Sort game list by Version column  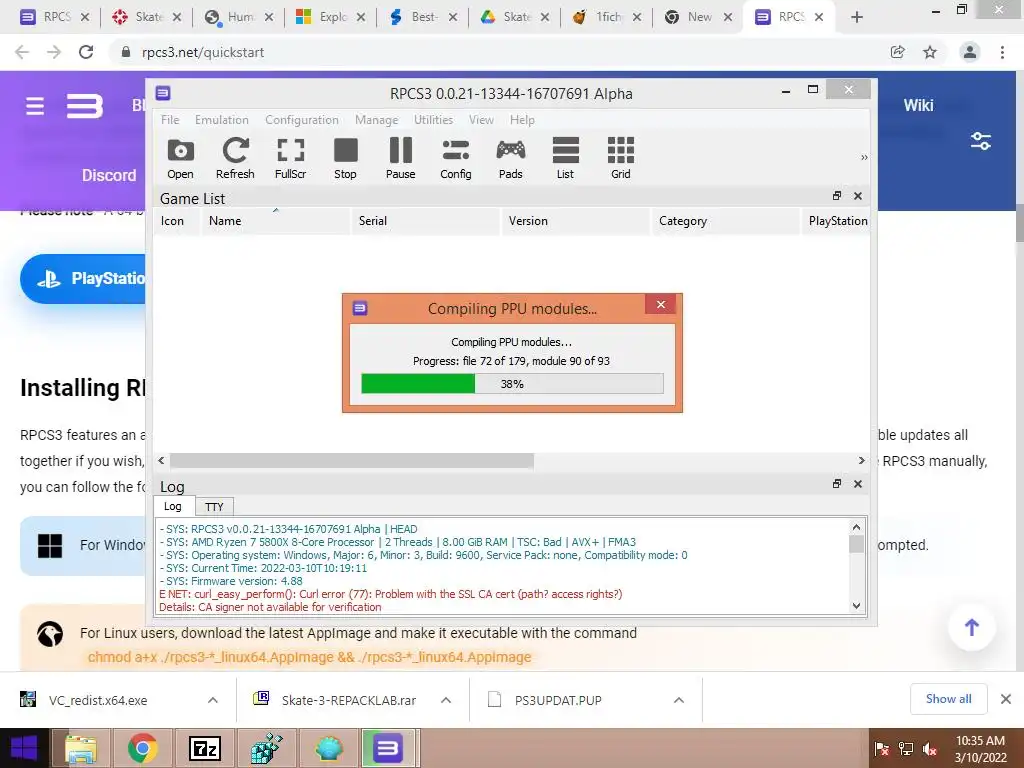click(576, 221)
